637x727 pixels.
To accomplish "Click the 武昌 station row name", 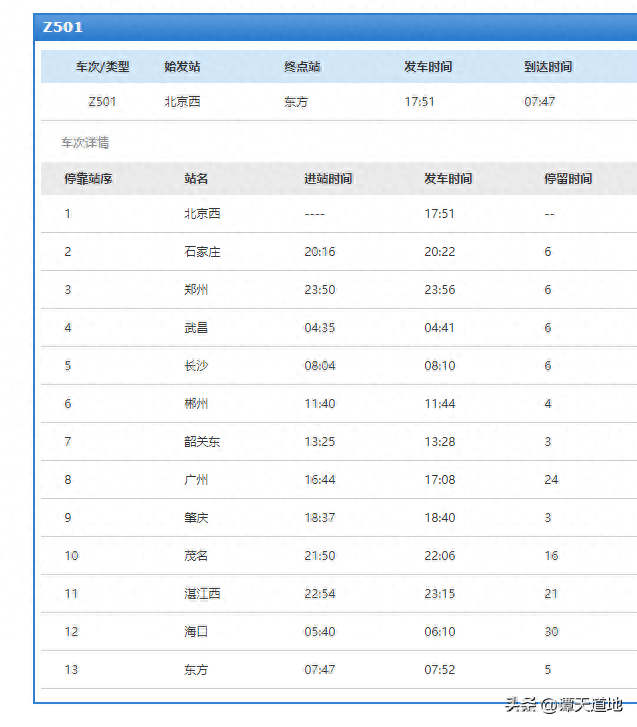I will click(x=196, y=328).
